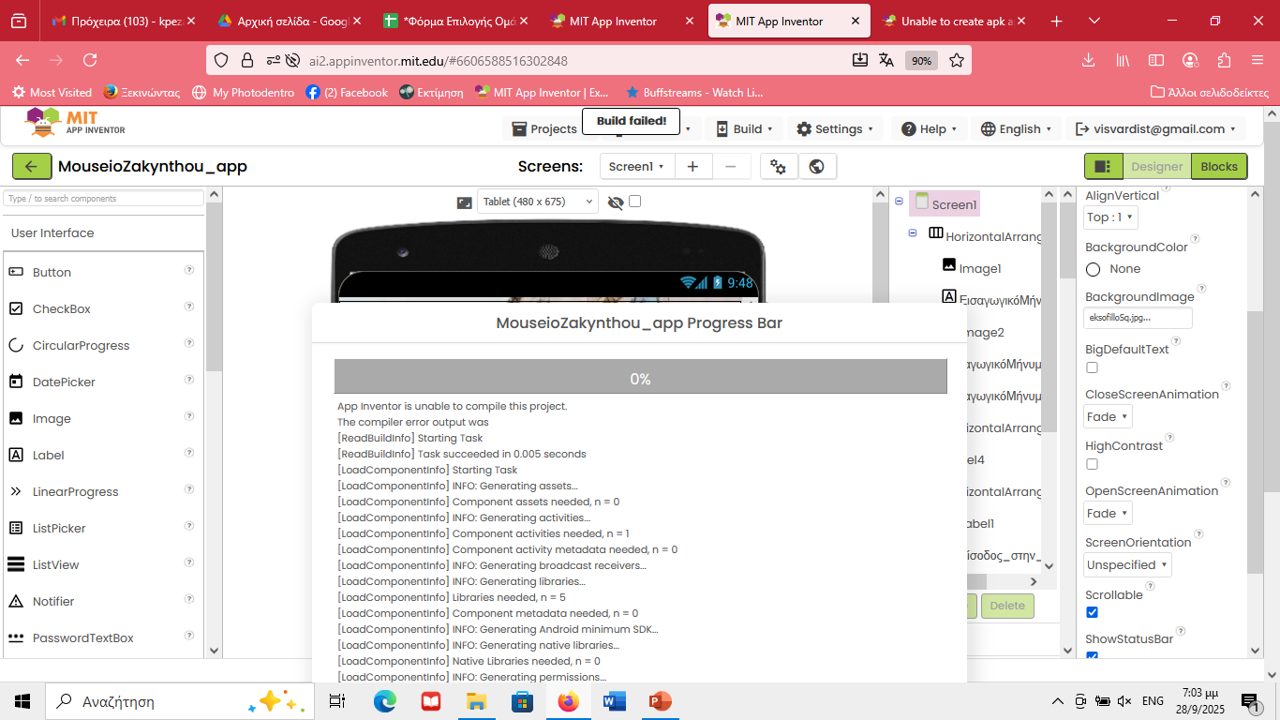Open project properties gears icon
The image size is (1280, 720).
779,167
